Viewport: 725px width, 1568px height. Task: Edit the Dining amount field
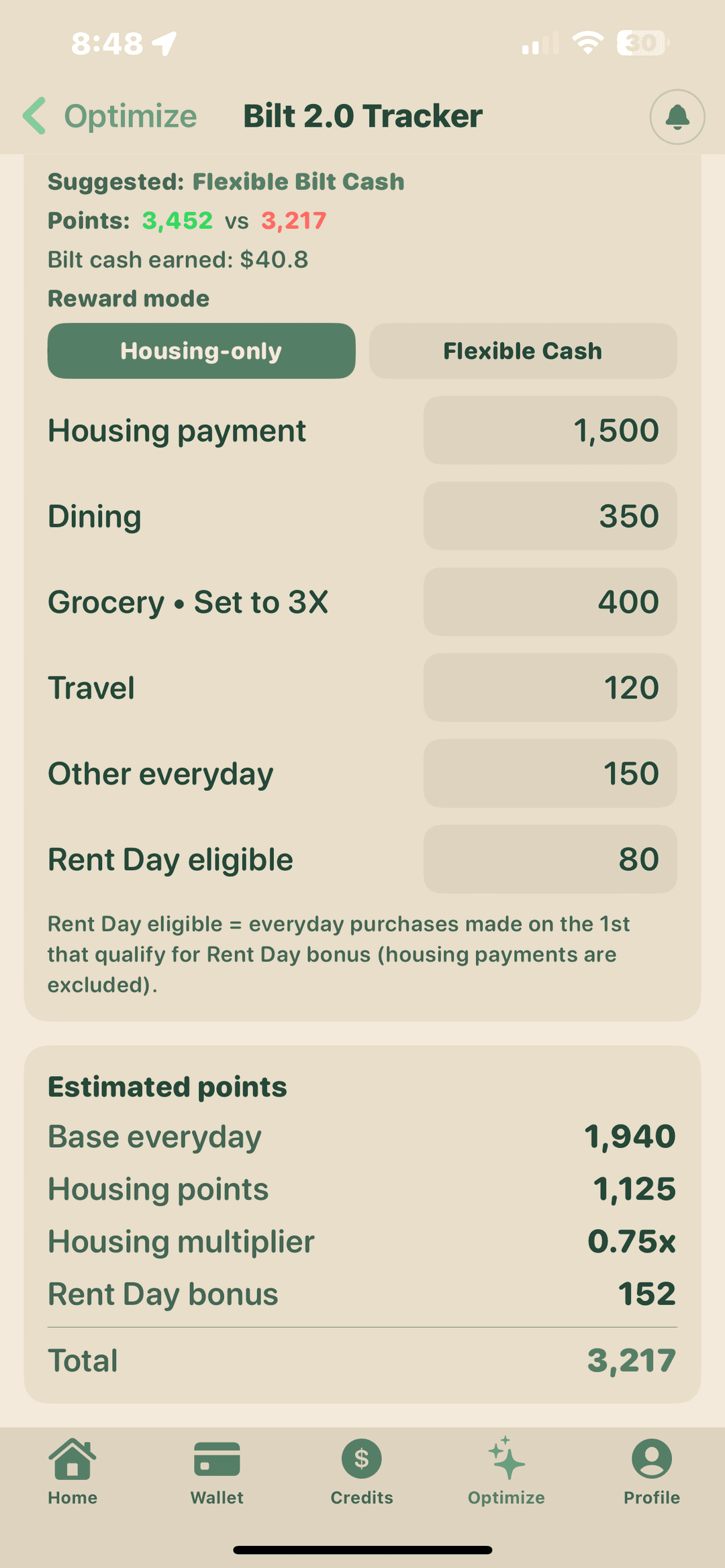(550, 516)
